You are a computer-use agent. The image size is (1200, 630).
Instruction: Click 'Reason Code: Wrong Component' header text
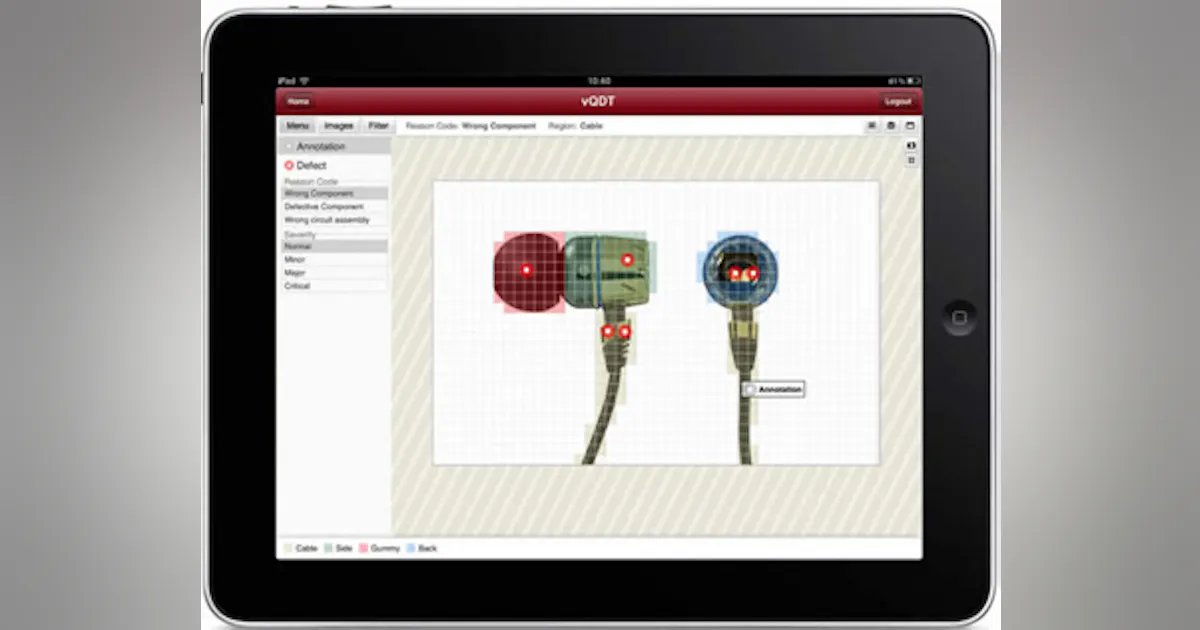[470, 126]
